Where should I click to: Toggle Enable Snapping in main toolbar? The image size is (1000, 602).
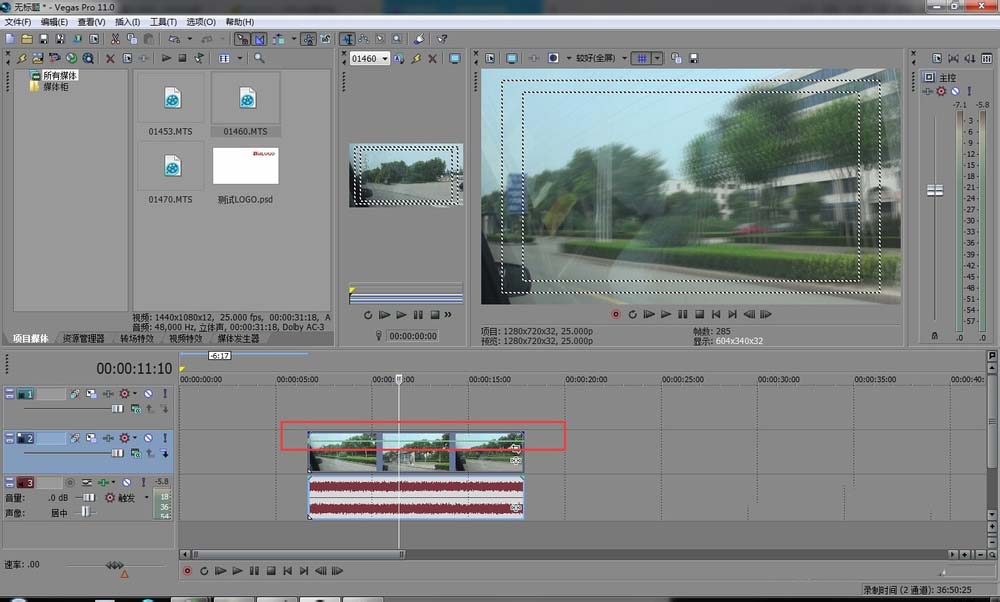coord(242,39)
